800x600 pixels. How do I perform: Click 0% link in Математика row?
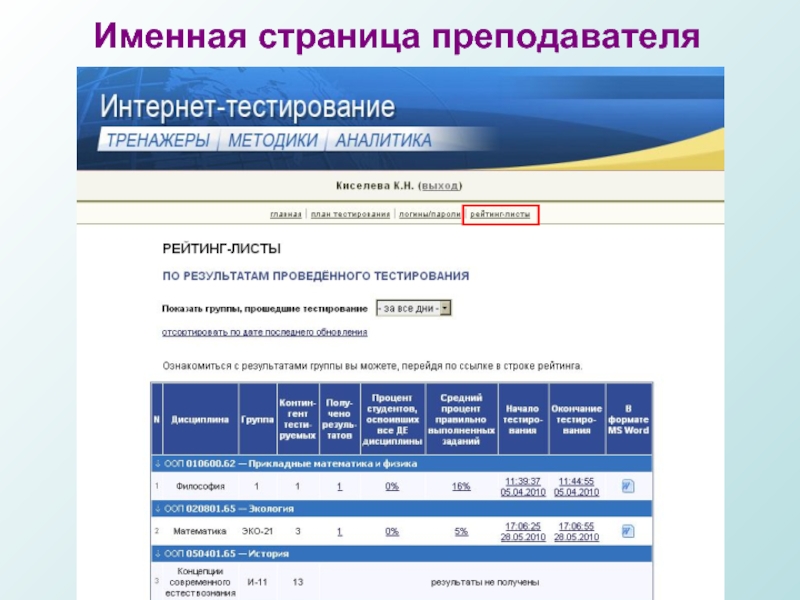click(392, 532)
